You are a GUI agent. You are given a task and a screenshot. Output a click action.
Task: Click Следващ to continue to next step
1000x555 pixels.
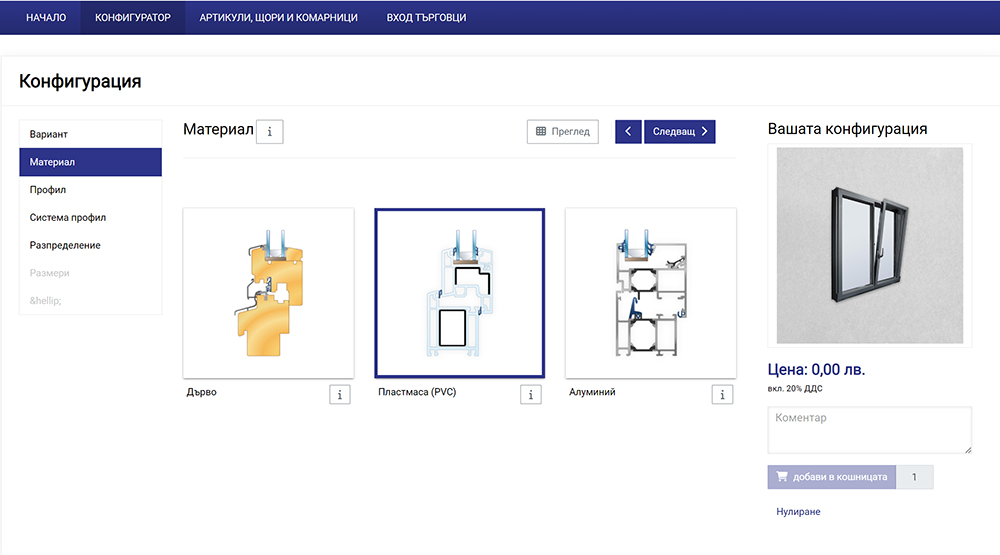click(x=680, y=131)
